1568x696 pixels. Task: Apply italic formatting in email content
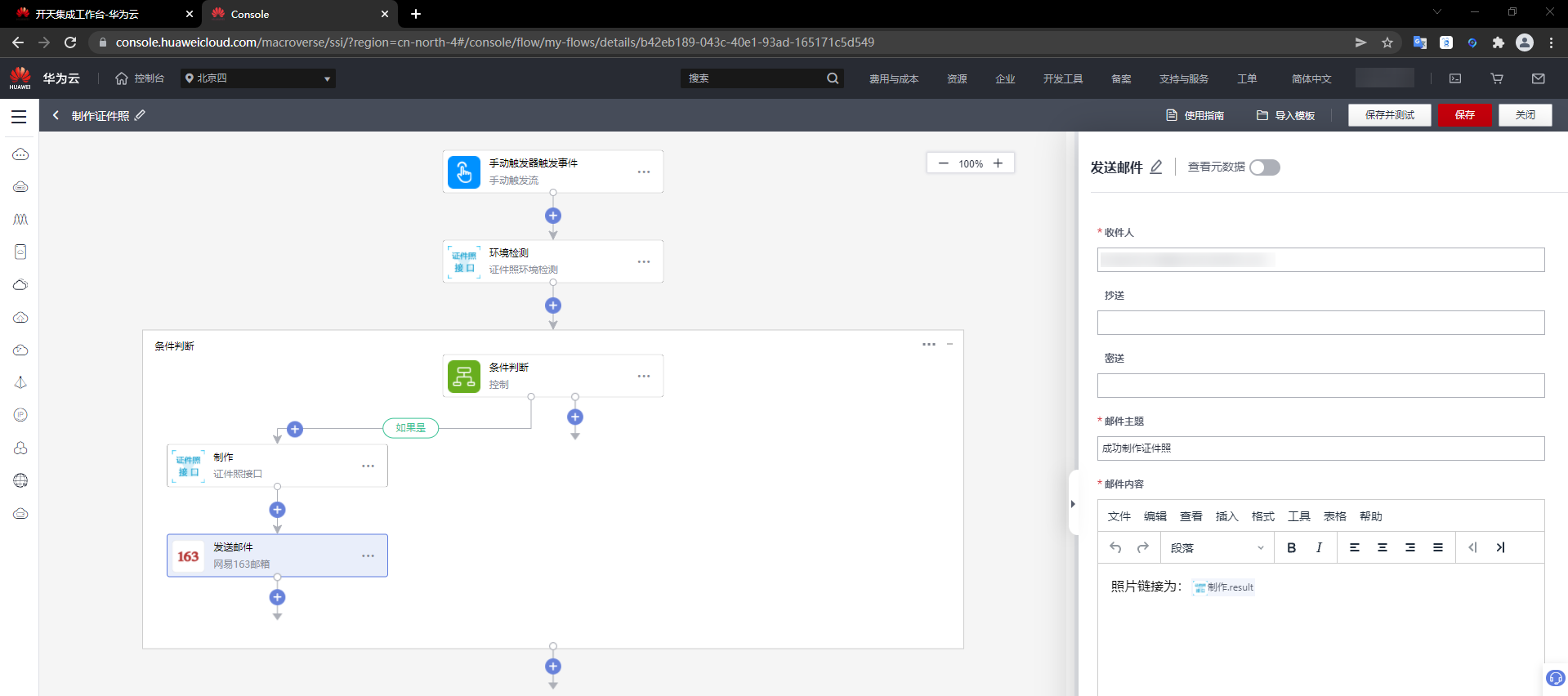(x=1319, y=547)
